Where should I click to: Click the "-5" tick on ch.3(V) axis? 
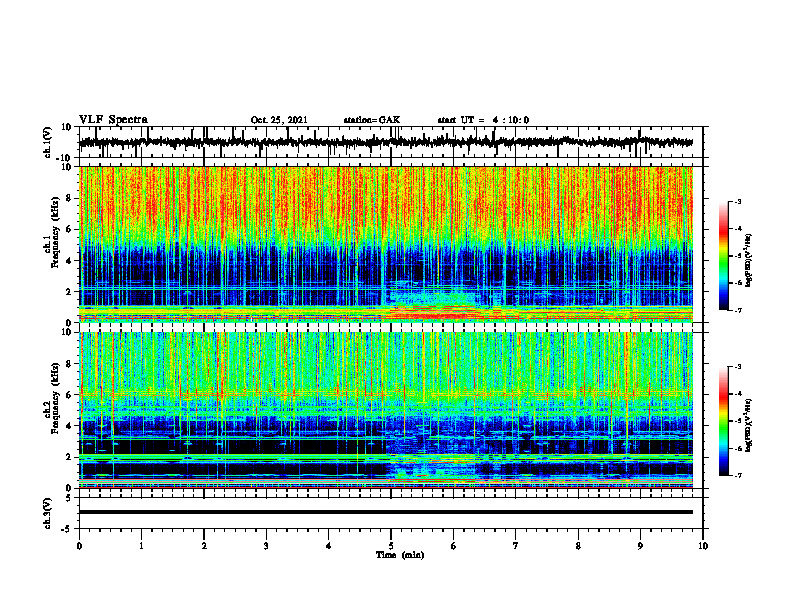[68, 528]
